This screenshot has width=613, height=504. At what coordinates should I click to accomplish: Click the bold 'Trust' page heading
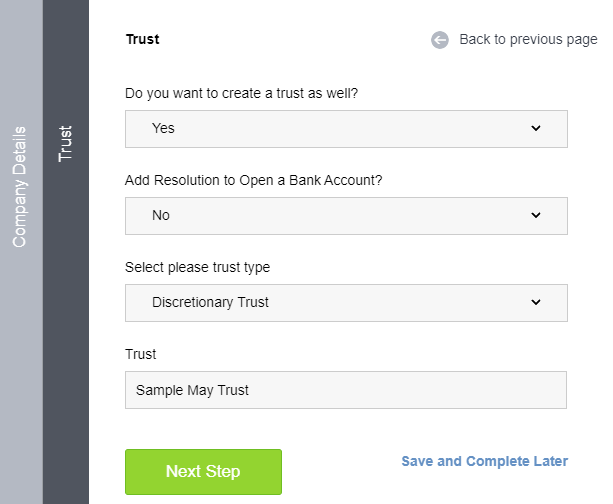(x=142, y=39)
